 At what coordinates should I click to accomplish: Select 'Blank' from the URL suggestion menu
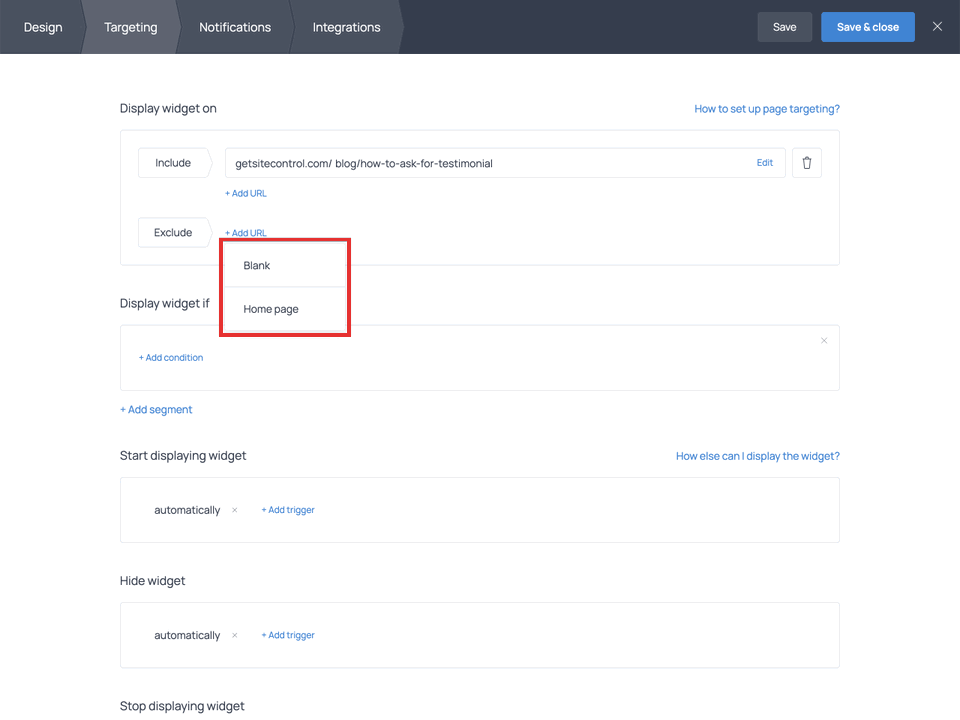pos(256,265)
